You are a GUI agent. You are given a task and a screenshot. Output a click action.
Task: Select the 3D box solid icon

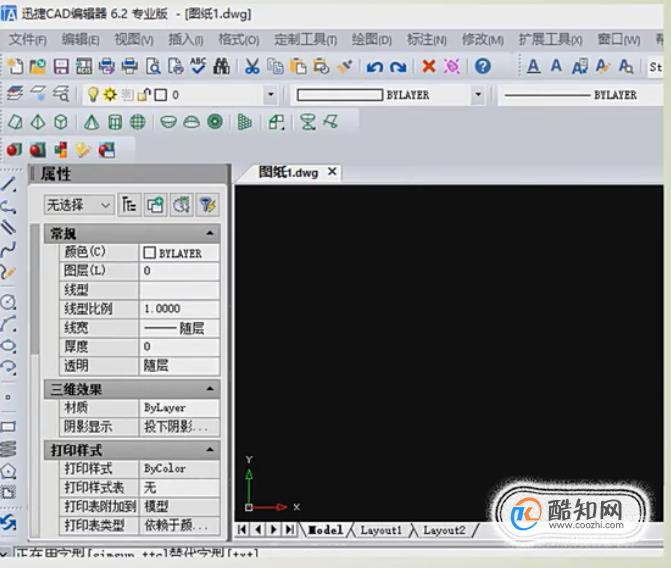tap(61, 122)
